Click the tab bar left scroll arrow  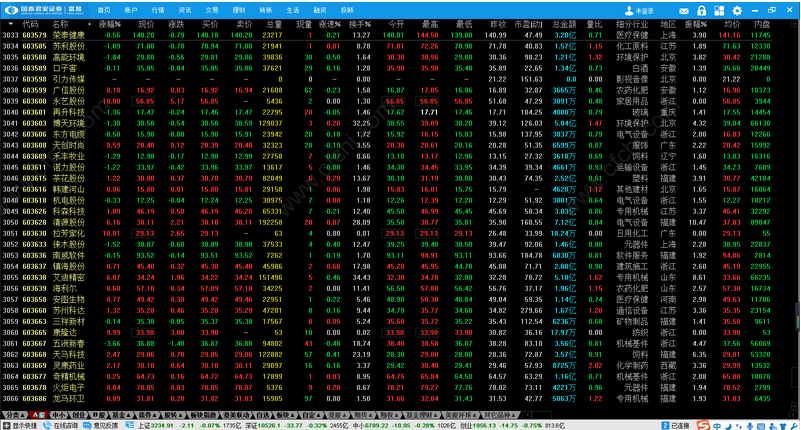[x=528, y=415]
